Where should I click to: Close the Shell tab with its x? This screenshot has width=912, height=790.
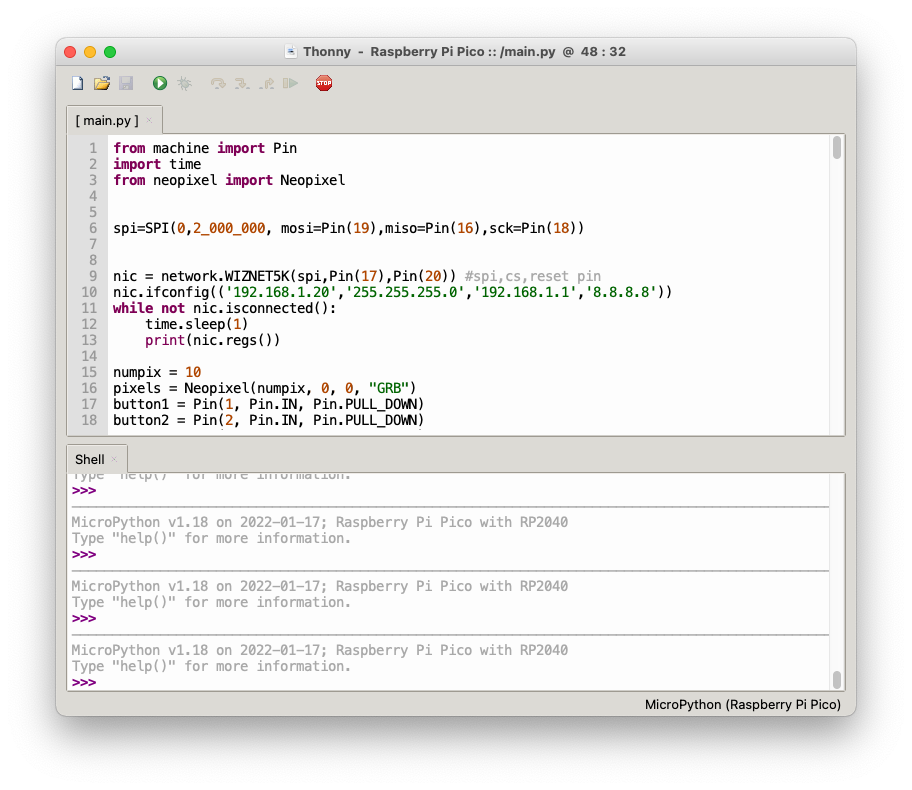click(114, 460)
